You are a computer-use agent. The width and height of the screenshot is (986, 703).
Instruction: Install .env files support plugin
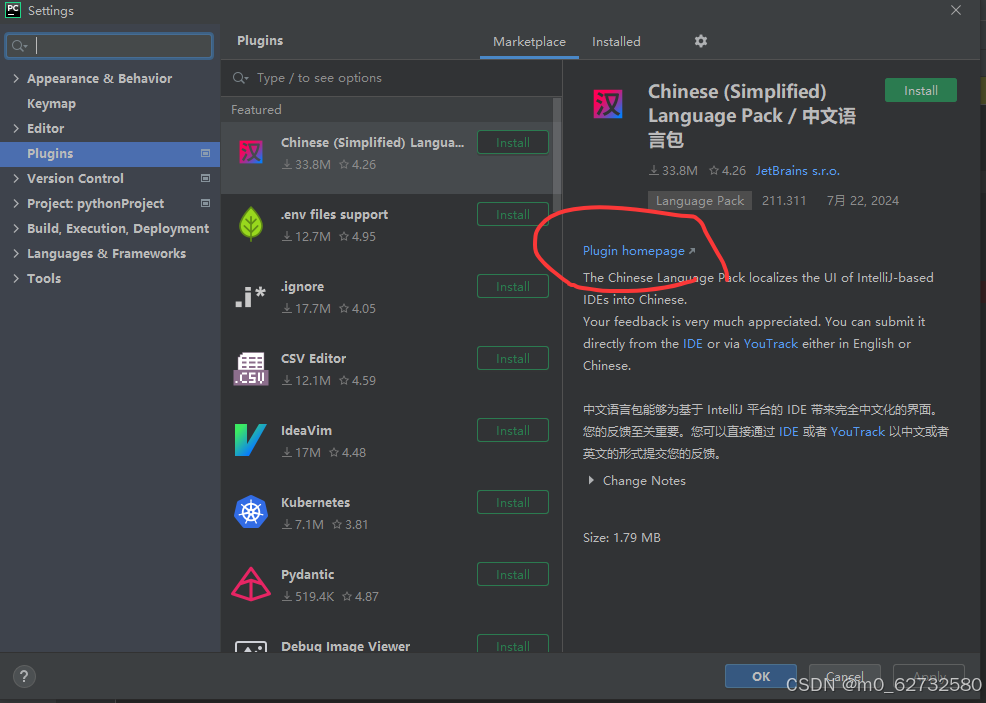pyautogui.click(x=512, y=214)
